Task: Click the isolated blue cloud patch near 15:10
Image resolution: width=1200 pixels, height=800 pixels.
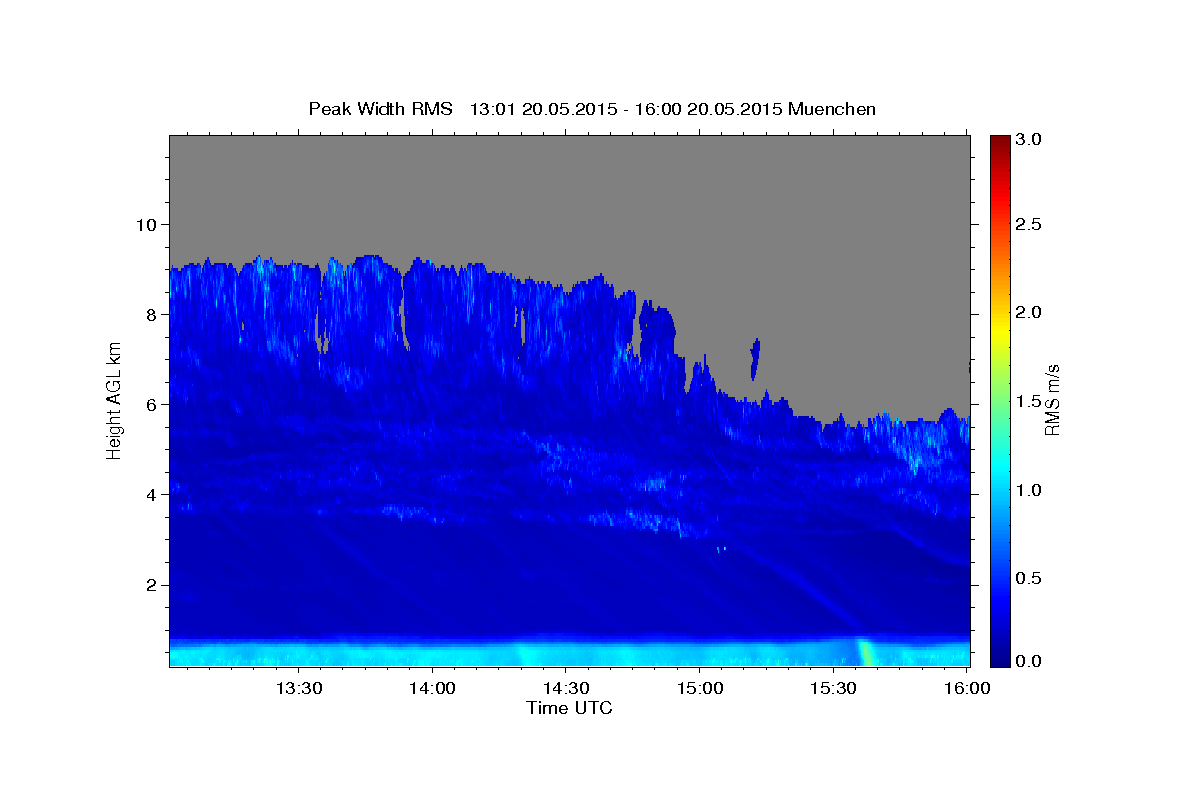Action: [x=755, y=359]
